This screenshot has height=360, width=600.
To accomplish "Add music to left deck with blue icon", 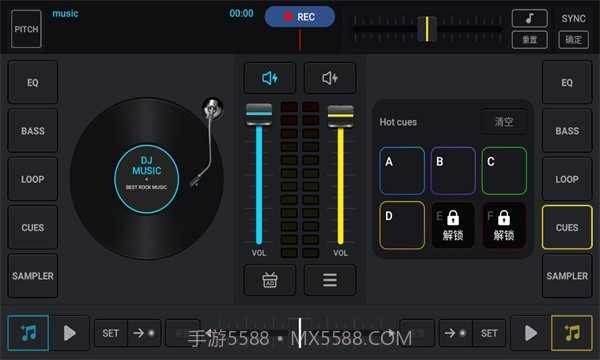I will click(28, 333).
